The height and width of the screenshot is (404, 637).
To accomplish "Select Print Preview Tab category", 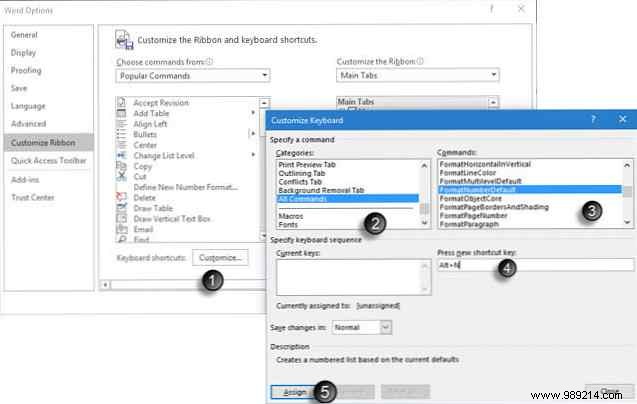I will (307, 165).
